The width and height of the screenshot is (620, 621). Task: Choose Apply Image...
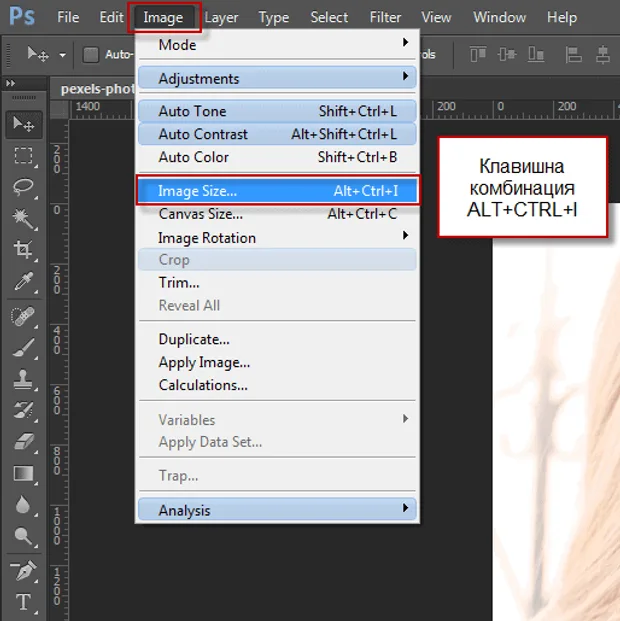[277, 362]
